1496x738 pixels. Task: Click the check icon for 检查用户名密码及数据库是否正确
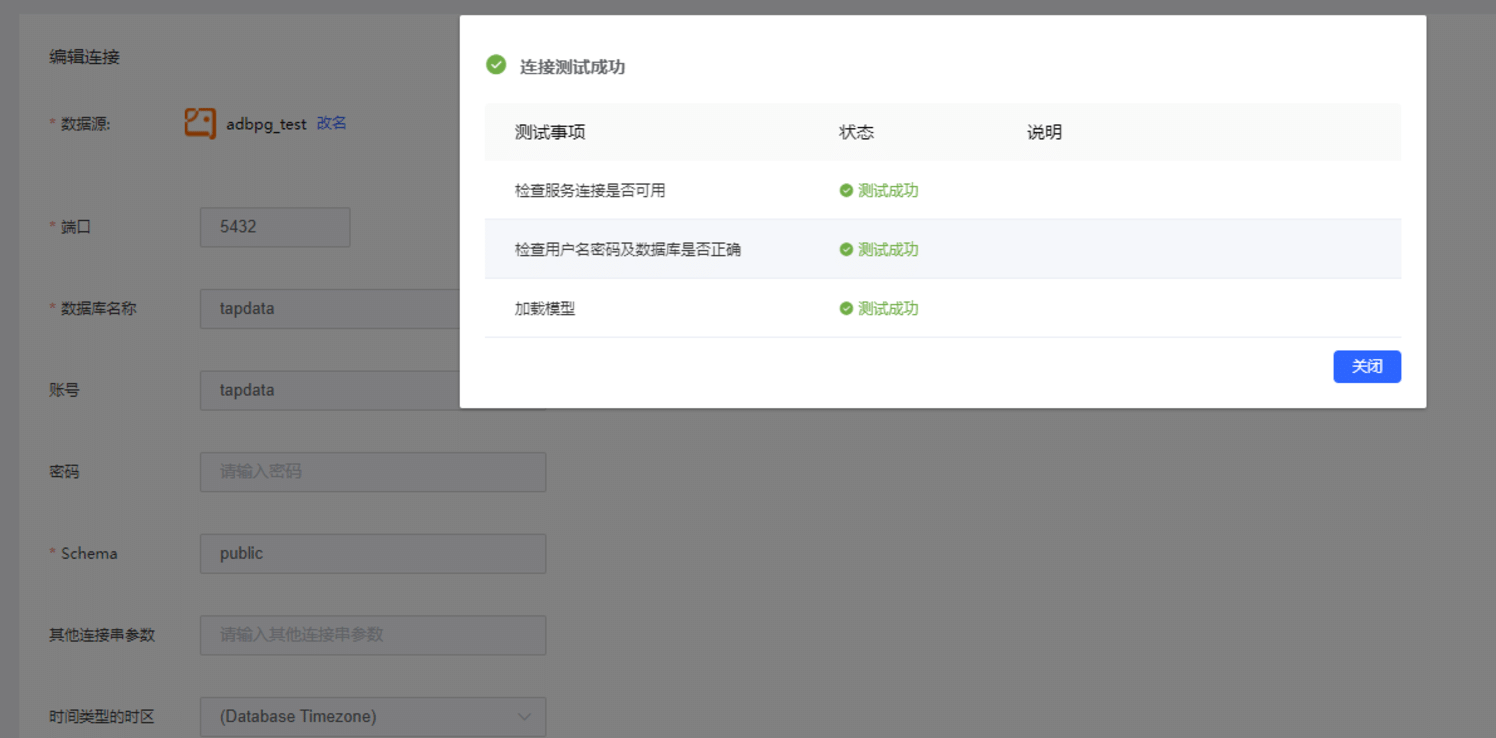[x=846, y=249]
